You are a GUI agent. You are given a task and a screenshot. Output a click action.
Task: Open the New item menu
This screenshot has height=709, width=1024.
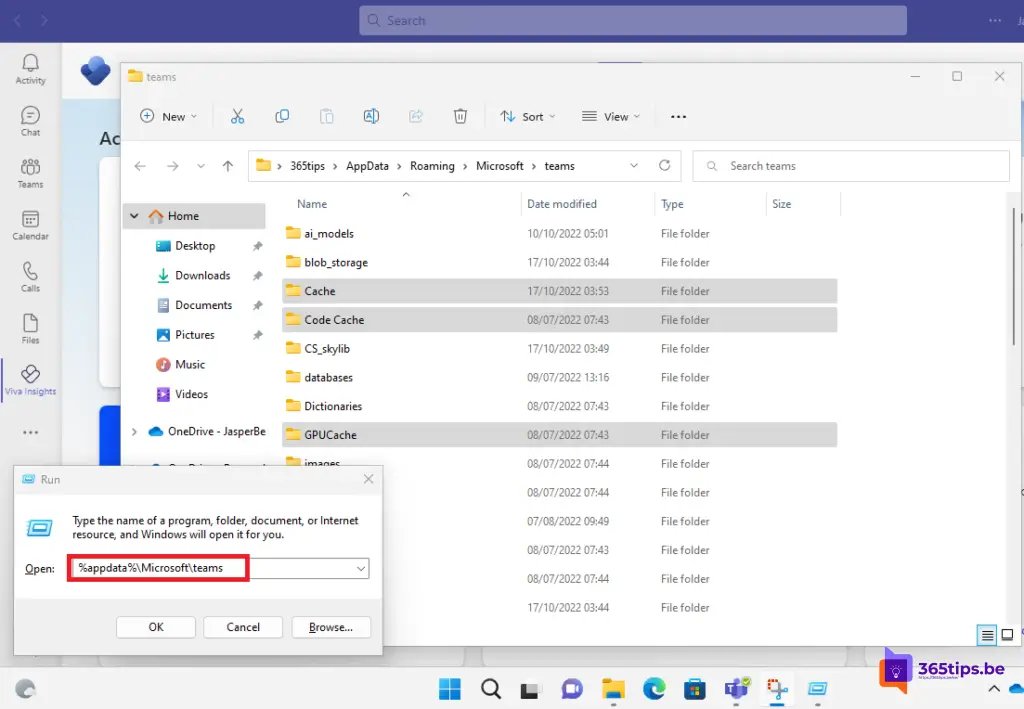tap(168, 116)
